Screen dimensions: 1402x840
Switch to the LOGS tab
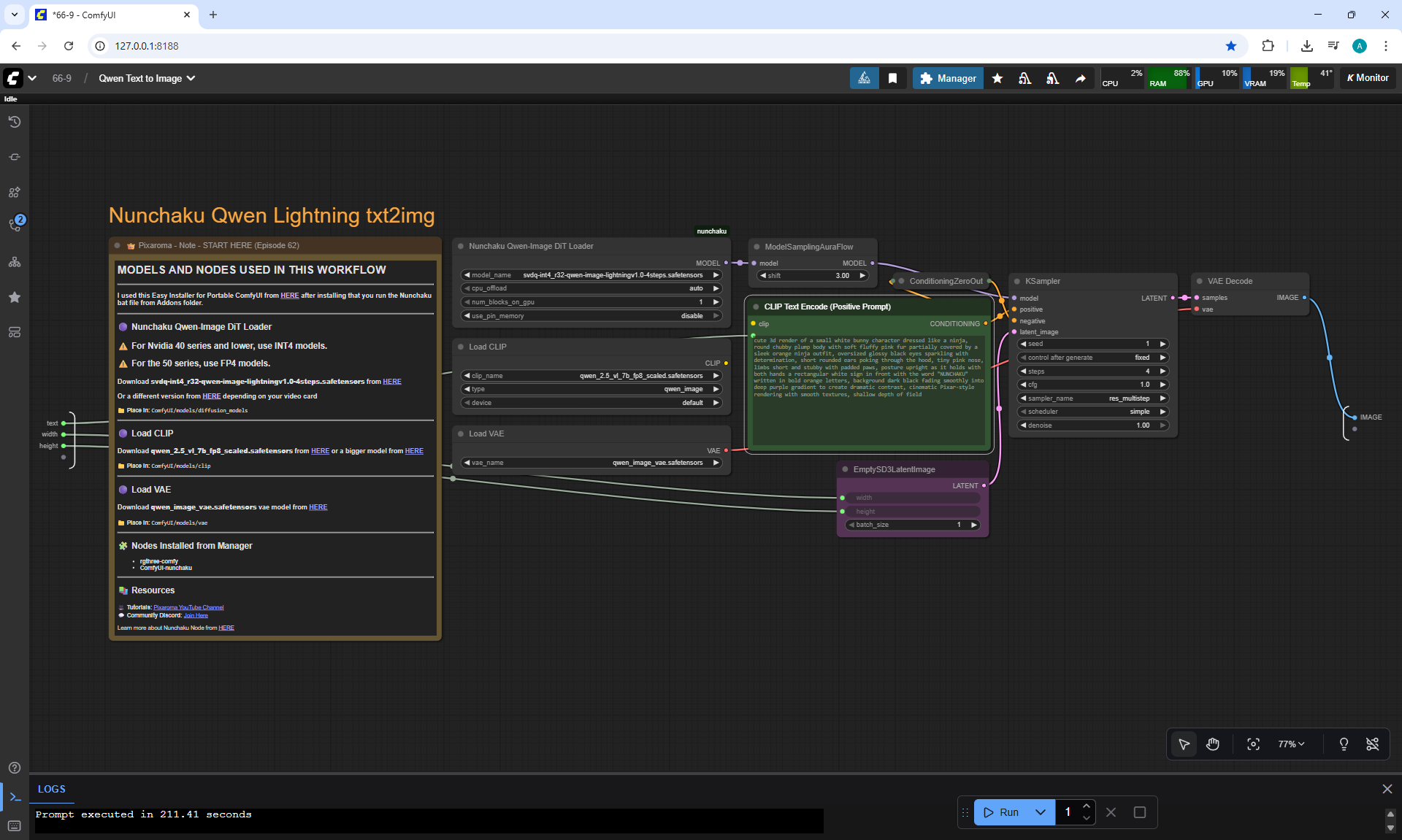[51, 789]
